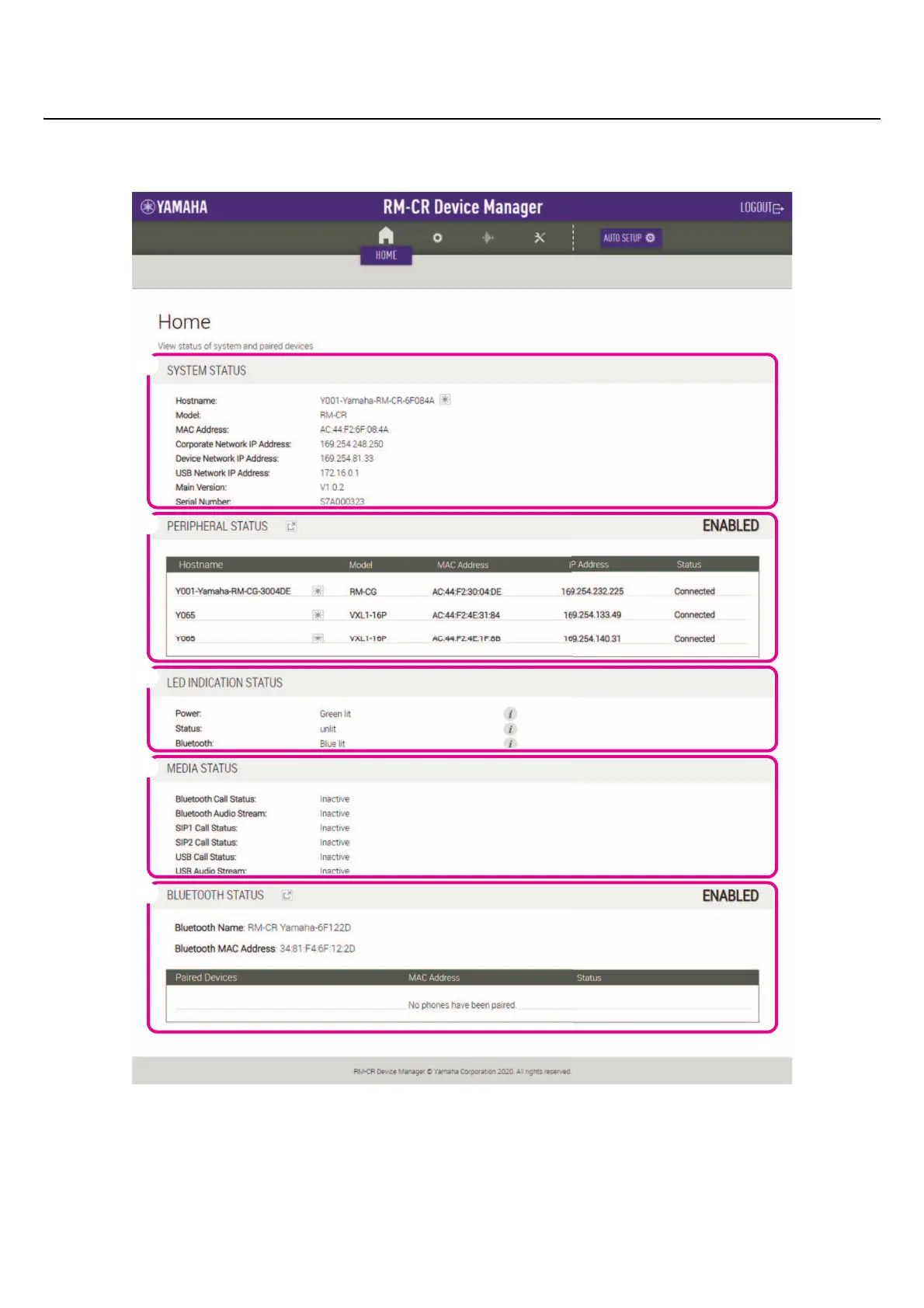Click the Blue lit Bluetooth value

[x=332, y=744]
